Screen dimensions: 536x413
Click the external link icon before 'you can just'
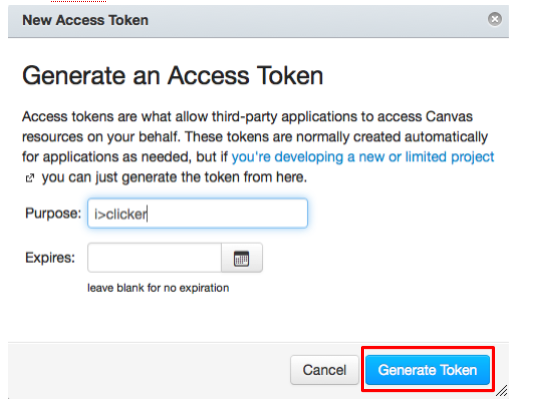tap(30, 178)
